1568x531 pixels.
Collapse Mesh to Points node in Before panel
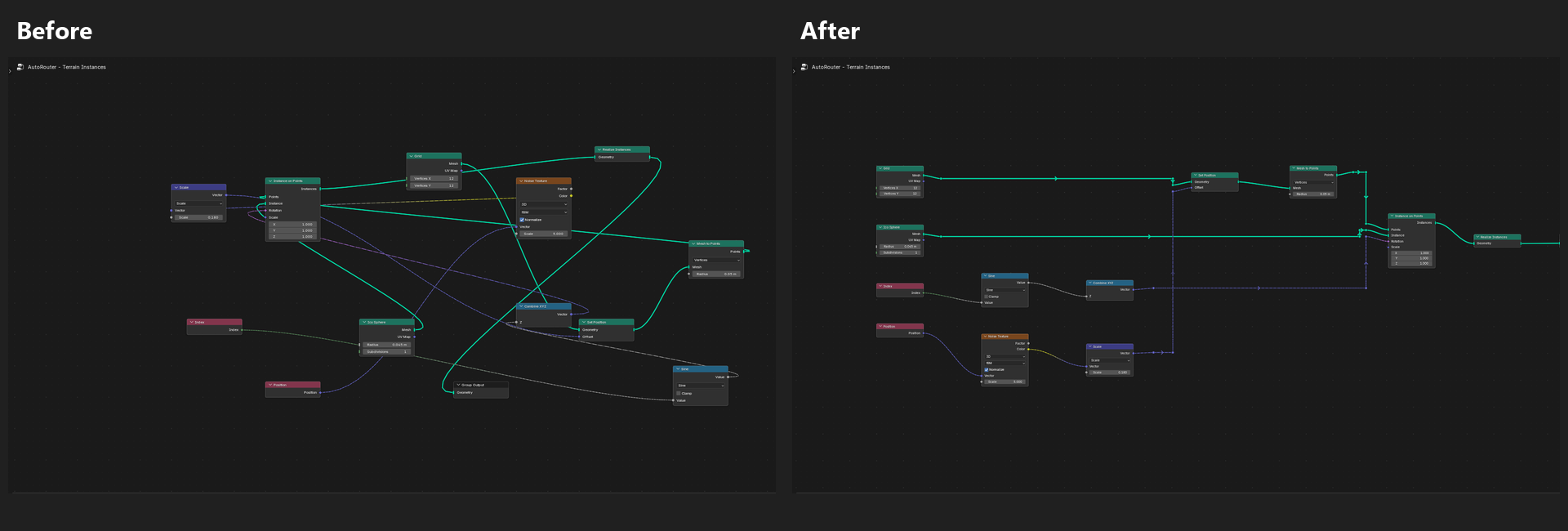pos(693,243)
